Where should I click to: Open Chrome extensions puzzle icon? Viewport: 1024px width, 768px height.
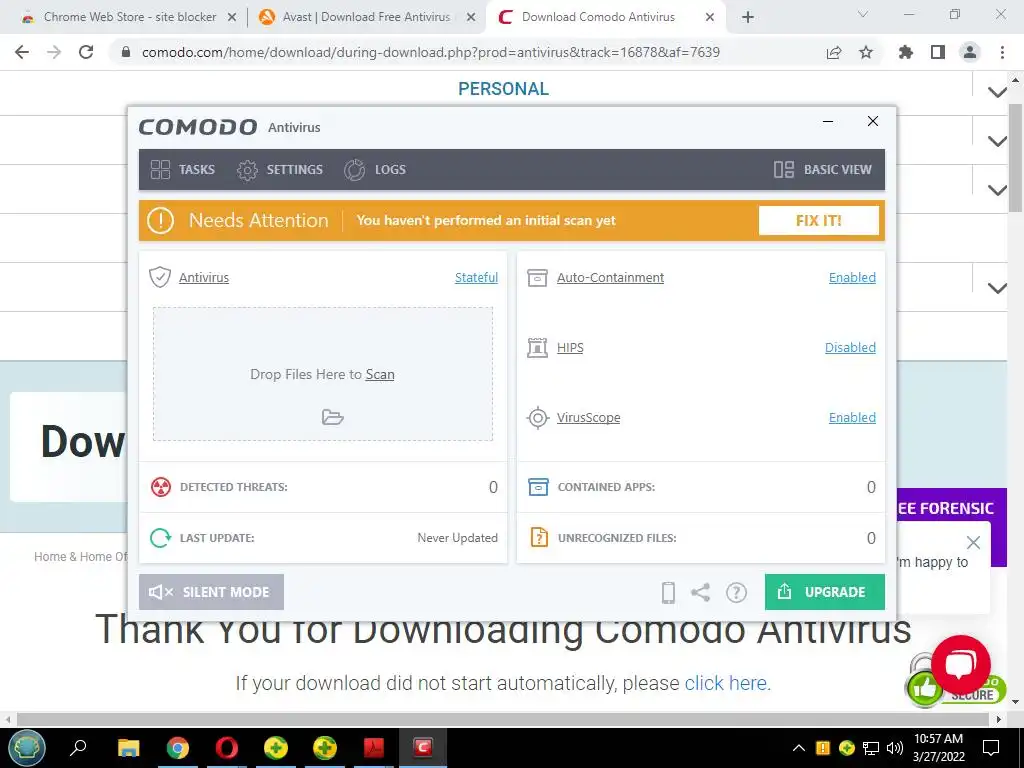click(x=905, y=53)
